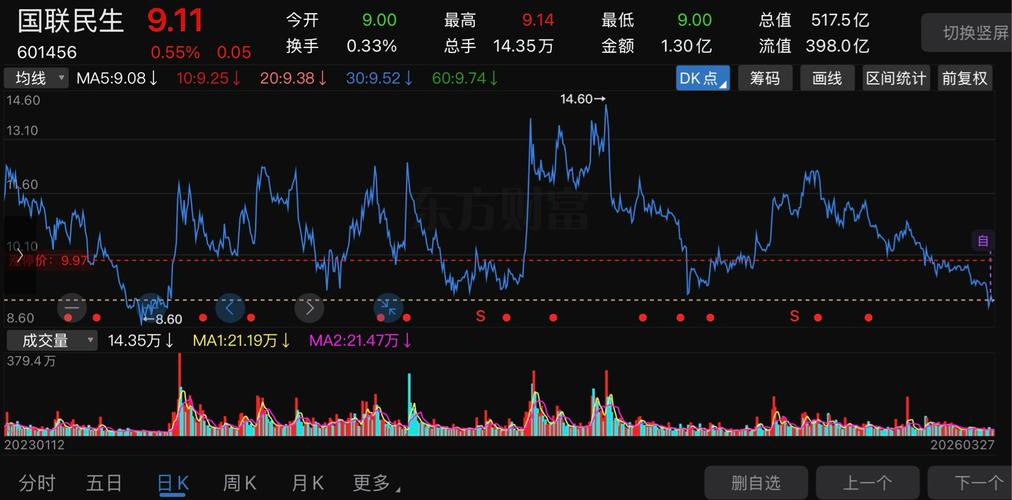Tap the yellow MA1:21.19万 volume average
The width and height of the screenshot is (1012, 500).
click(241, 340)
